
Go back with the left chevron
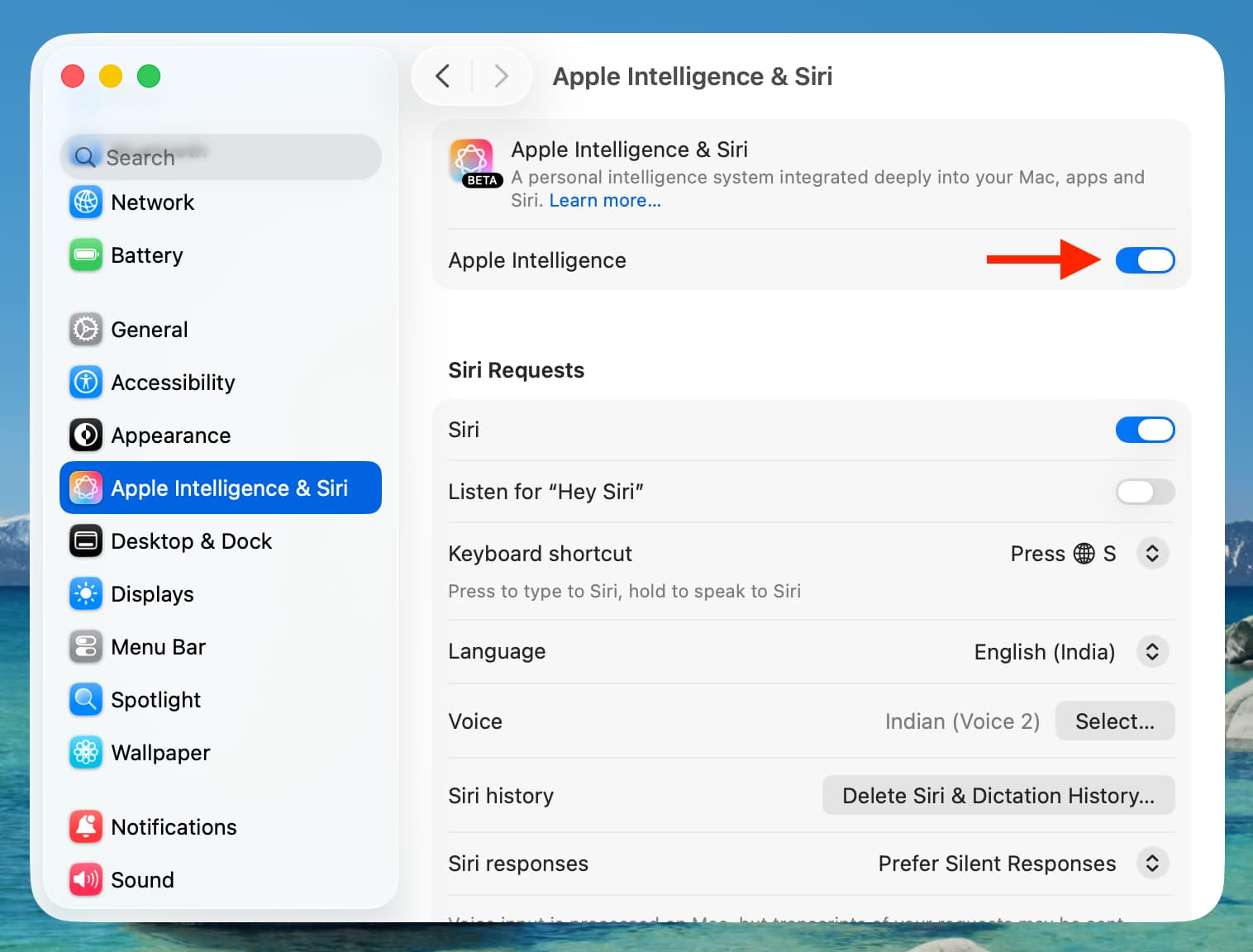(443, 76)
